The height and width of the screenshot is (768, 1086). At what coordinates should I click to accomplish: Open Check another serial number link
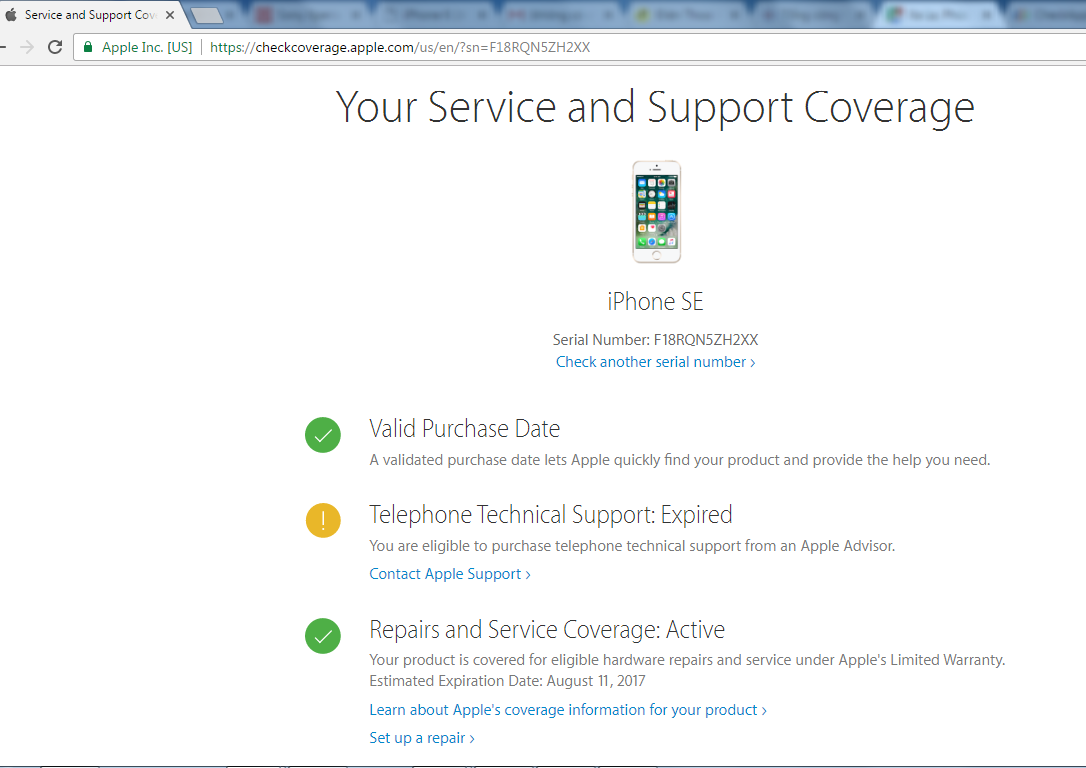coord(655,362)
